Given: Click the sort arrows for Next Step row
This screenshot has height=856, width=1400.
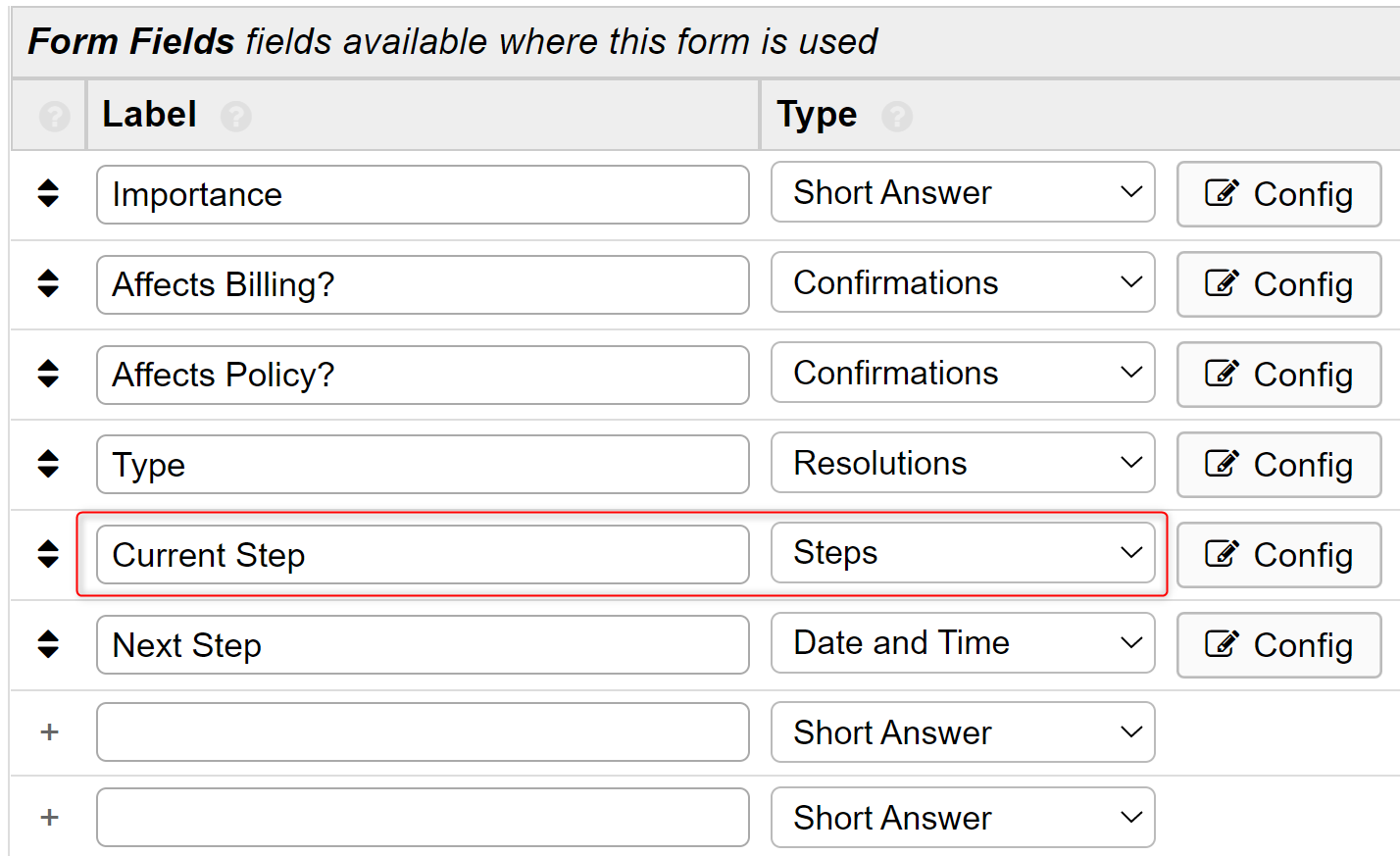Looking at the screenshot, I should [48, 644].
